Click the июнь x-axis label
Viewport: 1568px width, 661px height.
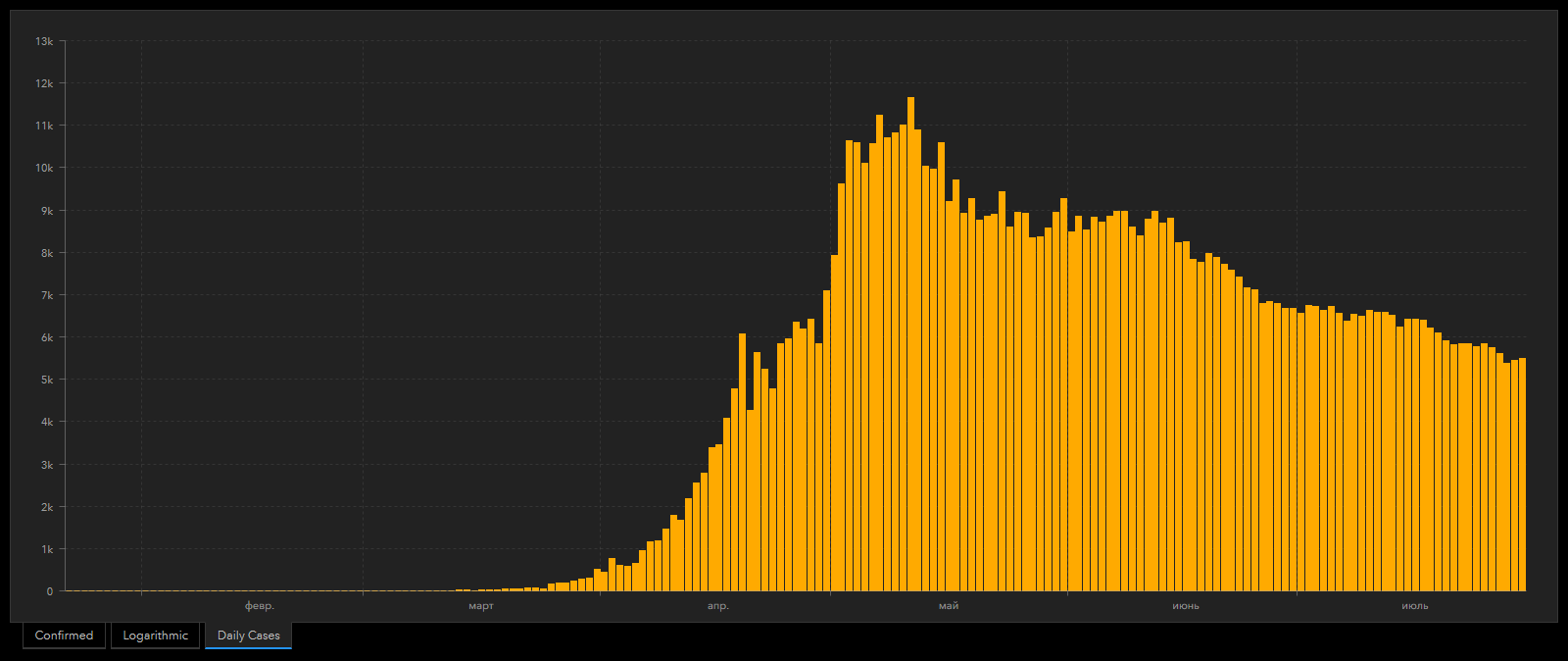[x=1186, y=606]
